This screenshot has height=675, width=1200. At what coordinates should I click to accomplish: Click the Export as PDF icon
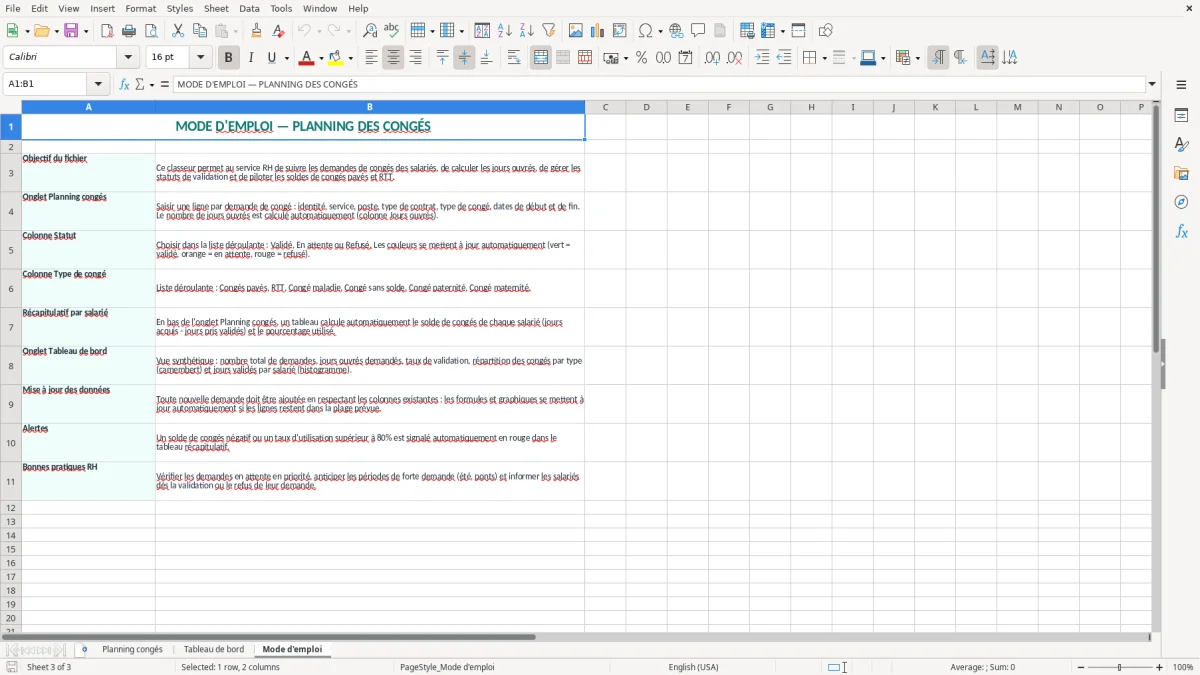click(x=107, y=31)
